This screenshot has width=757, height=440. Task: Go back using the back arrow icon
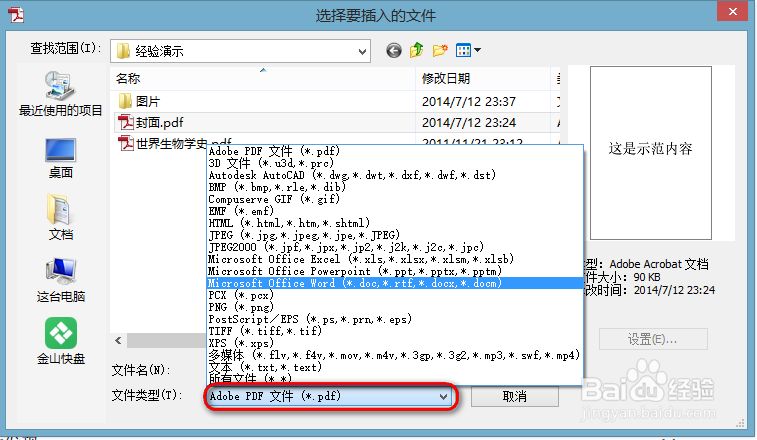click(394, 50)
